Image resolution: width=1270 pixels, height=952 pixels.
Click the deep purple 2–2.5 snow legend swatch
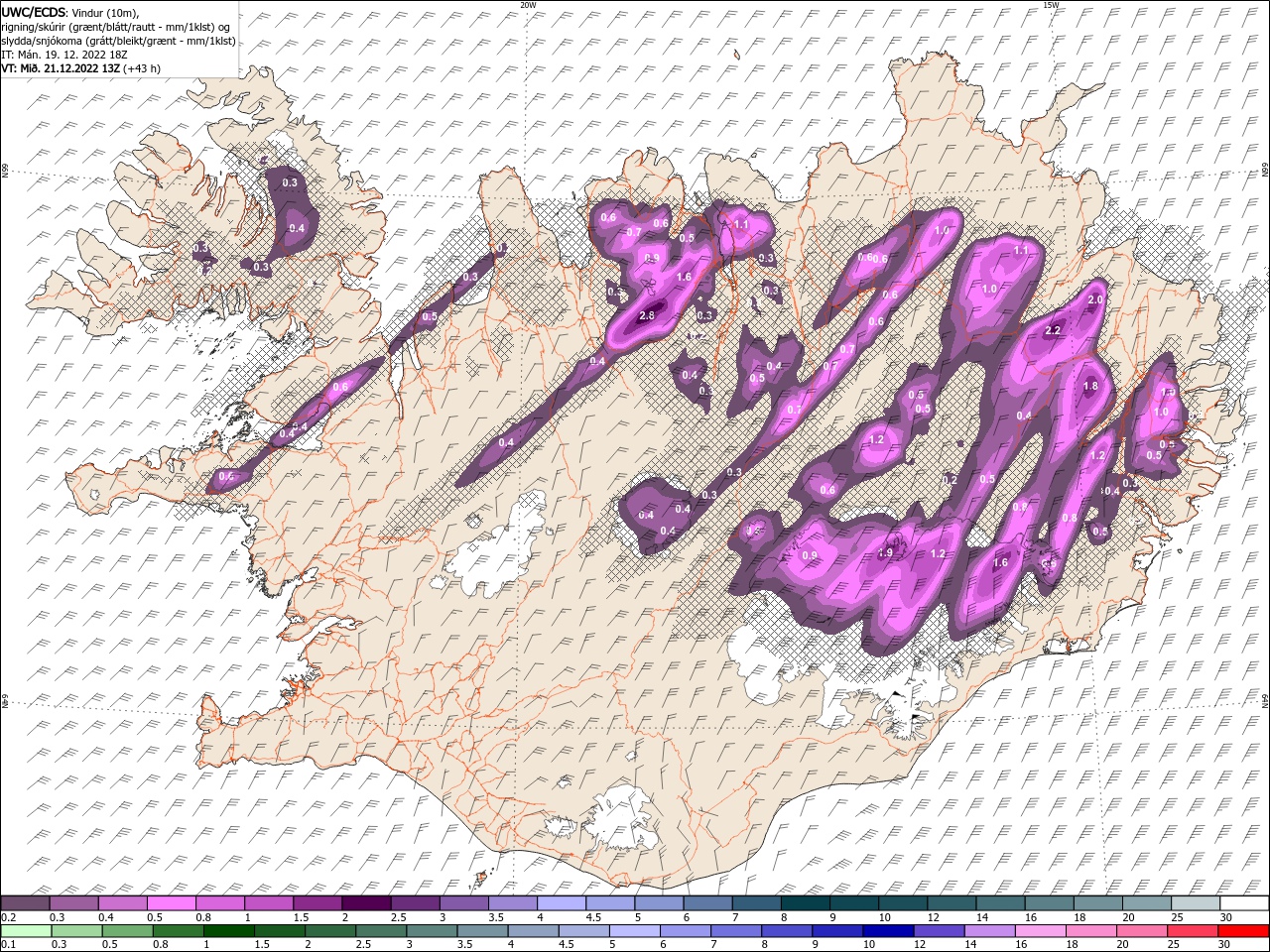coord(366,902)
